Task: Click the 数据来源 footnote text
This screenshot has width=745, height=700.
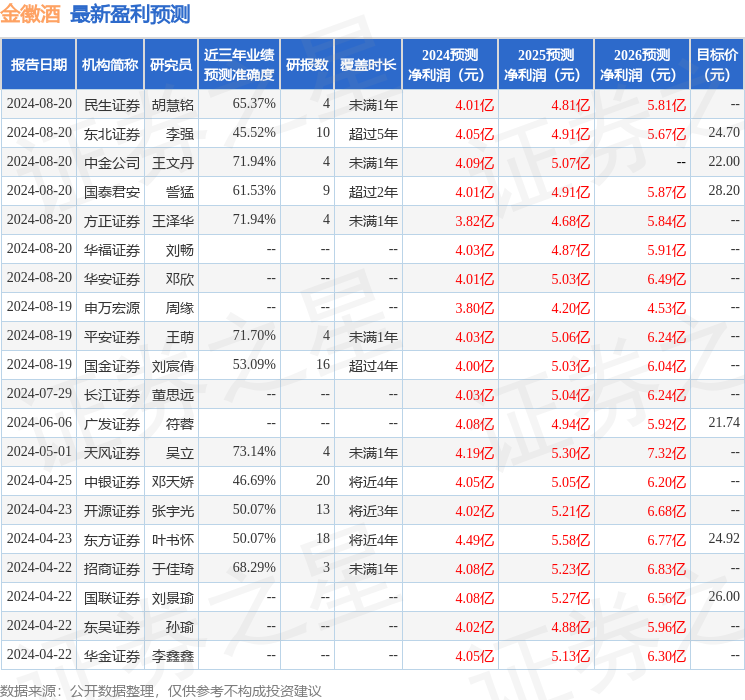Action: coord(161,690)
